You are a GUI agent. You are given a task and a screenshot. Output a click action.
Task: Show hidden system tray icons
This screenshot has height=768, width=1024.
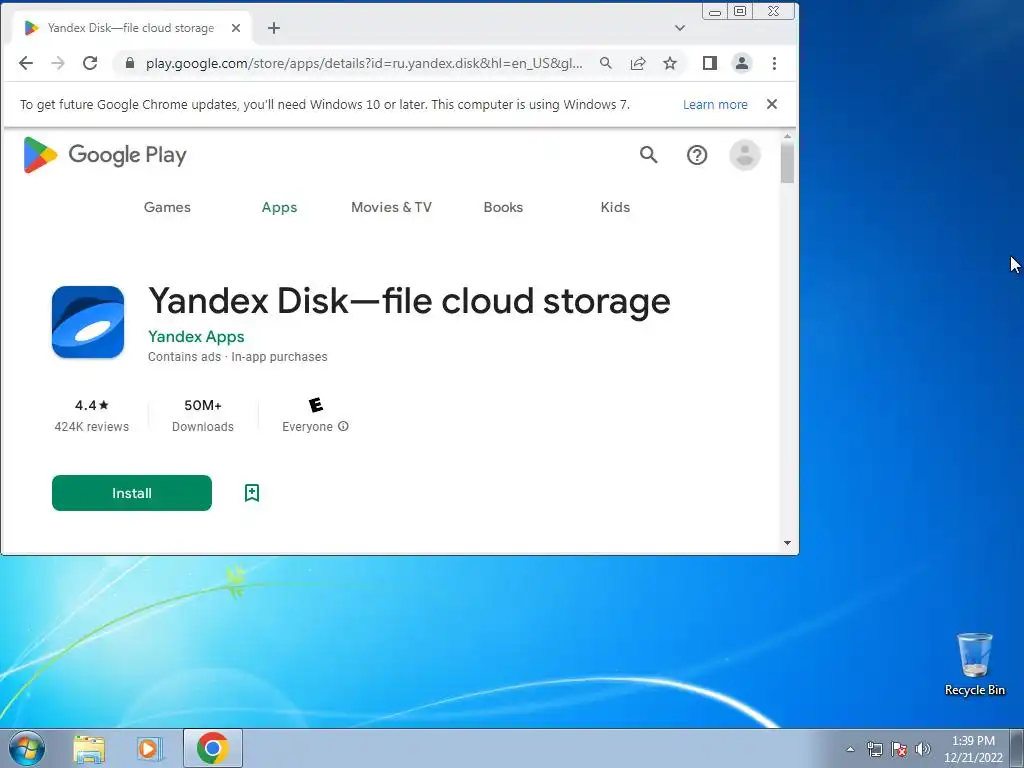tap(850, 749)
